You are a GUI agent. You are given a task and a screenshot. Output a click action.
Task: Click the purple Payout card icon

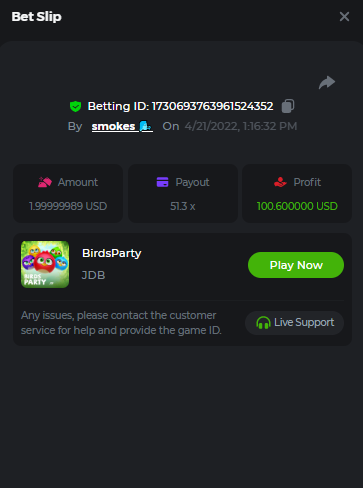pyautogui.click(x=163, y=182)
